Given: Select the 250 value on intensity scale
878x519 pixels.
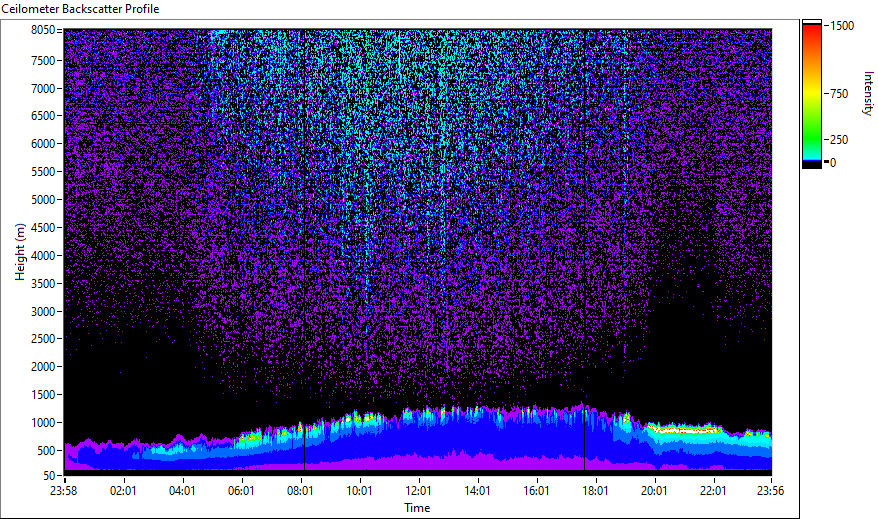Looking at the screenshot, I should point(839,140).
